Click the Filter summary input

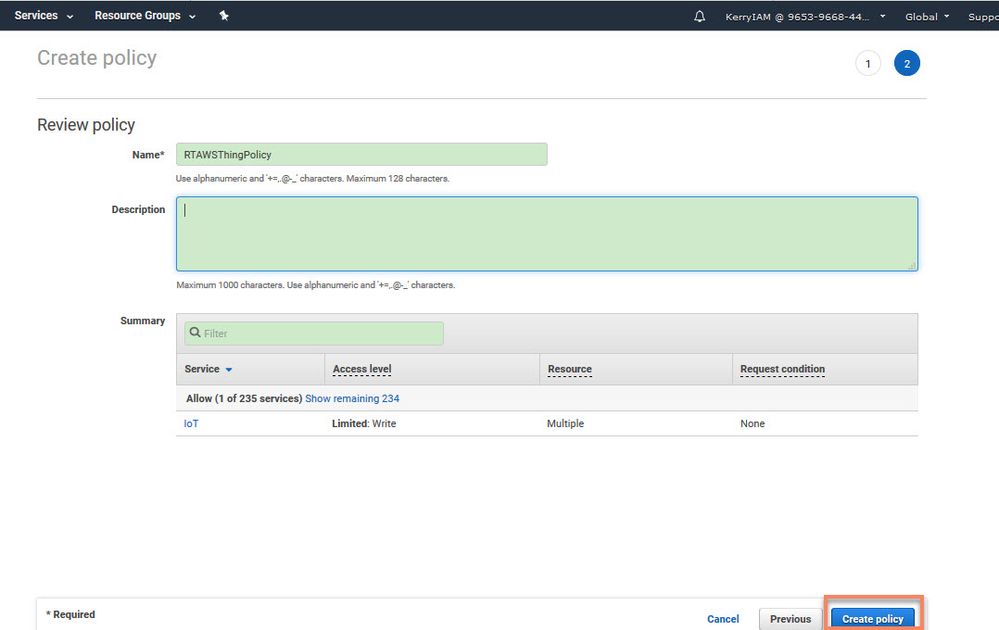coord(320,333)
